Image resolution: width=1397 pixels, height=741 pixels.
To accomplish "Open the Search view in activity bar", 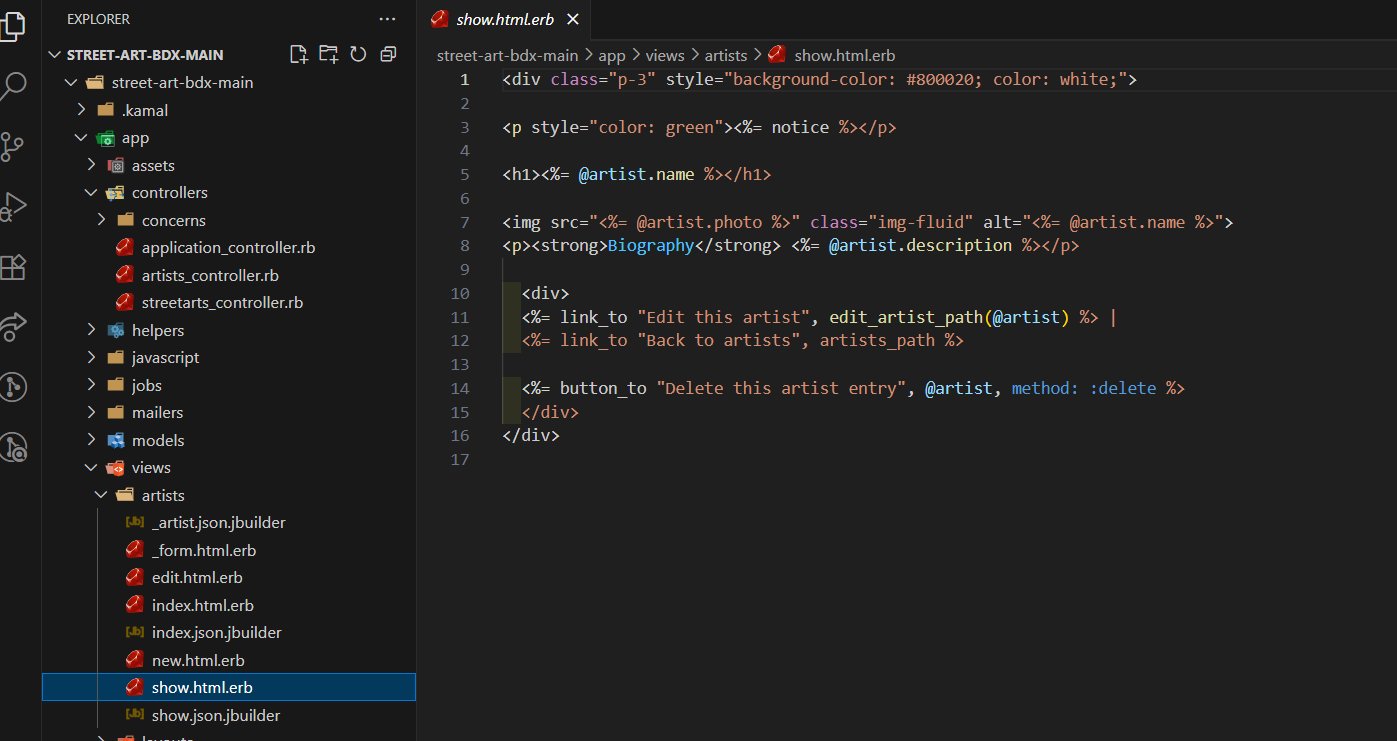I will 12,87.
